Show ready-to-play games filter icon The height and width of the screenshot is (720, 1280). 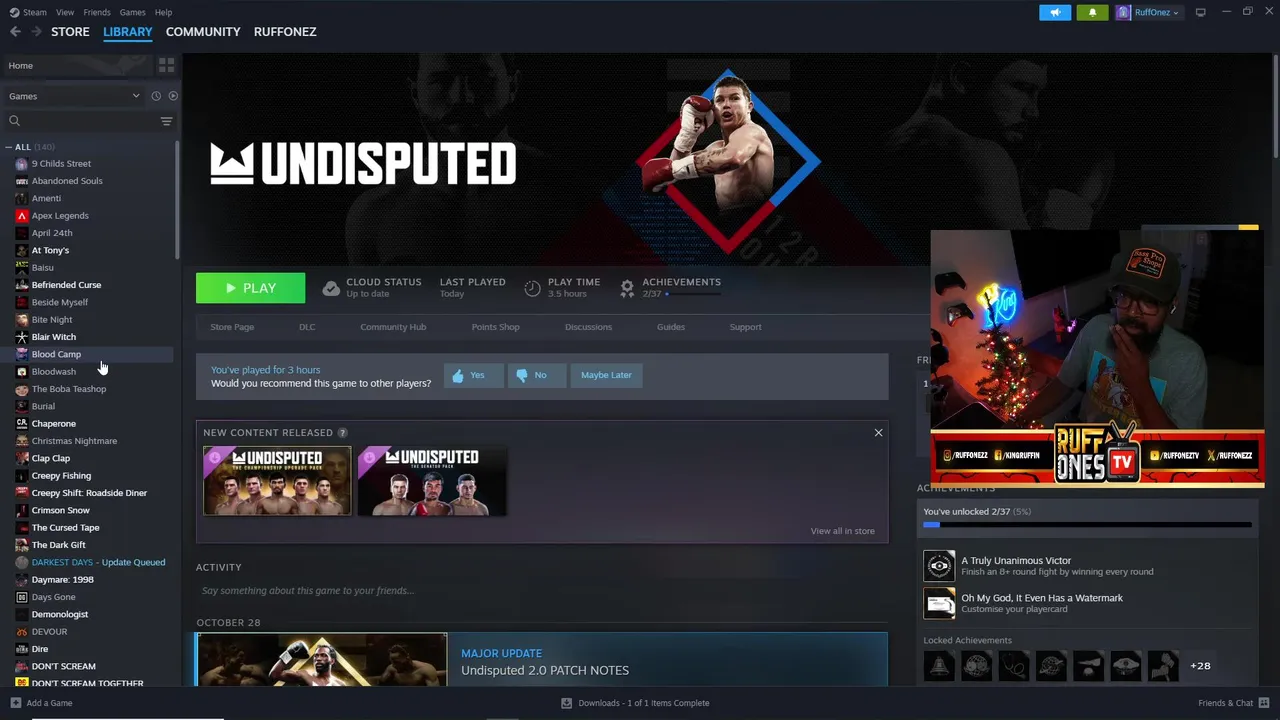pyautogui.click(x=173, y=96)
